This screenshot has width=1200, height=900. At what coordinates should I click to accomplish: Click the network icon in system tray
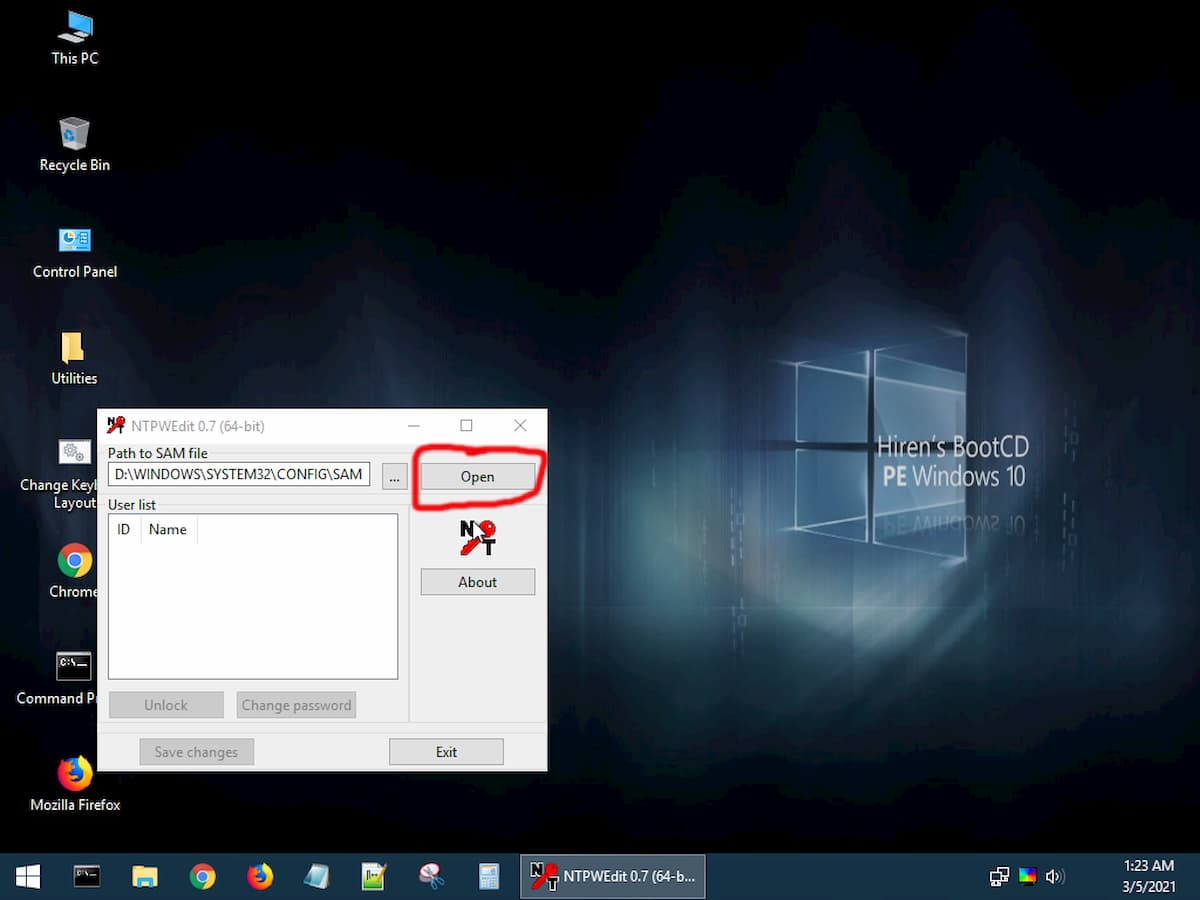pos(999,877)
